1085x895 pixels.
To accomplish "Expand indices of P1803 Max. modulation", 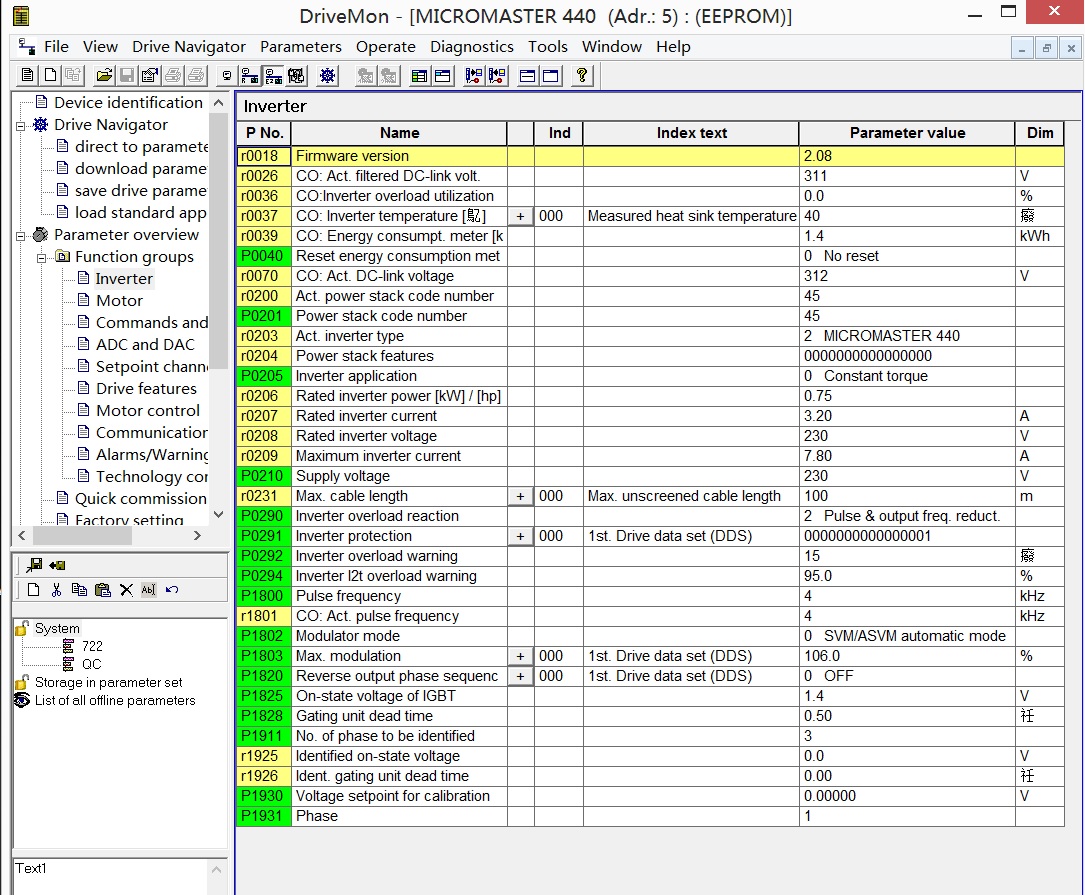I will click(x=520, y=656).
